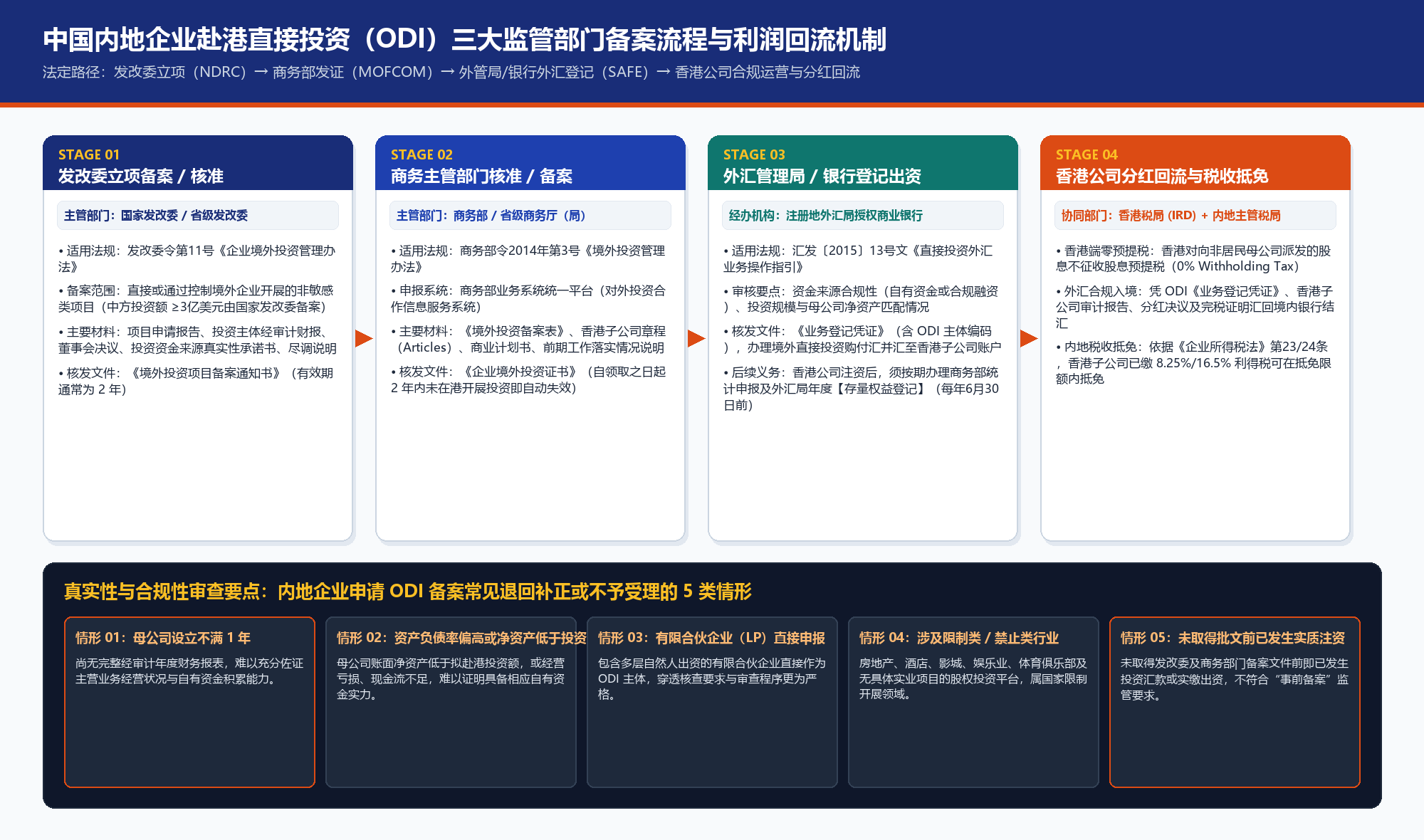Click the text 包含多层自然人出资的有限合伙企业

pos(695,663)
